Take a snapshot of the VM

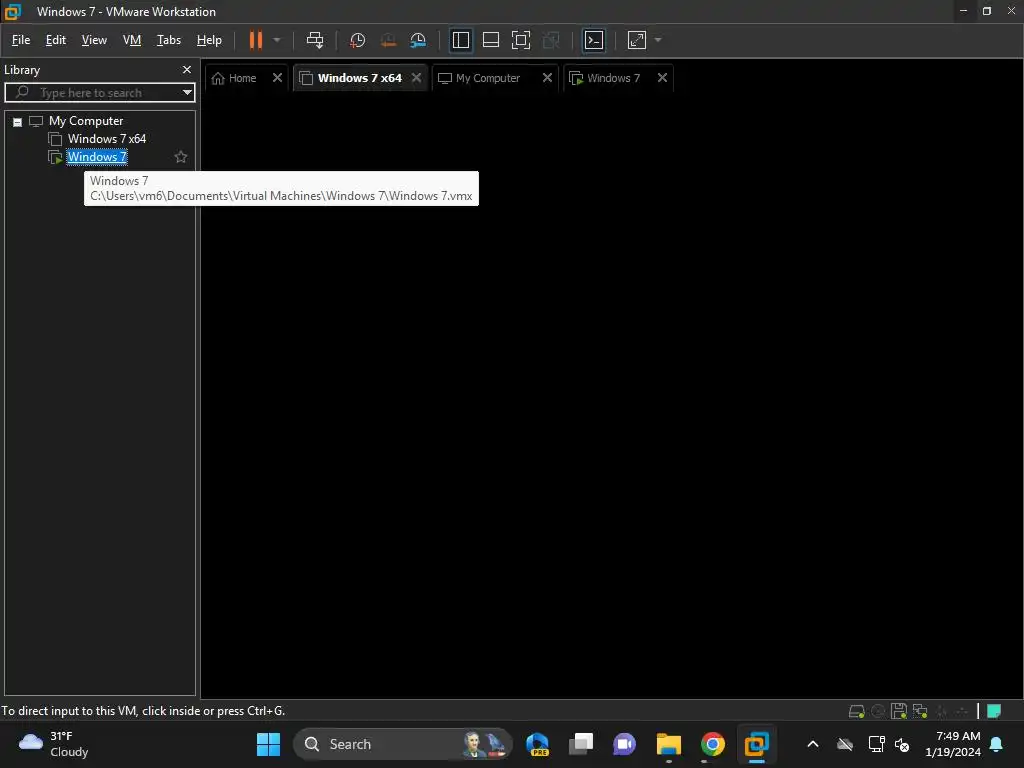pyautogui.click(x=357, y=40)
